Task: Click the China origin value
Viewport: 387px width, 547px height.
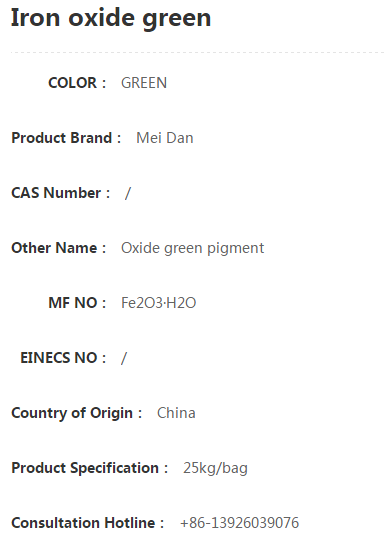Action: [x=176, y=413]
